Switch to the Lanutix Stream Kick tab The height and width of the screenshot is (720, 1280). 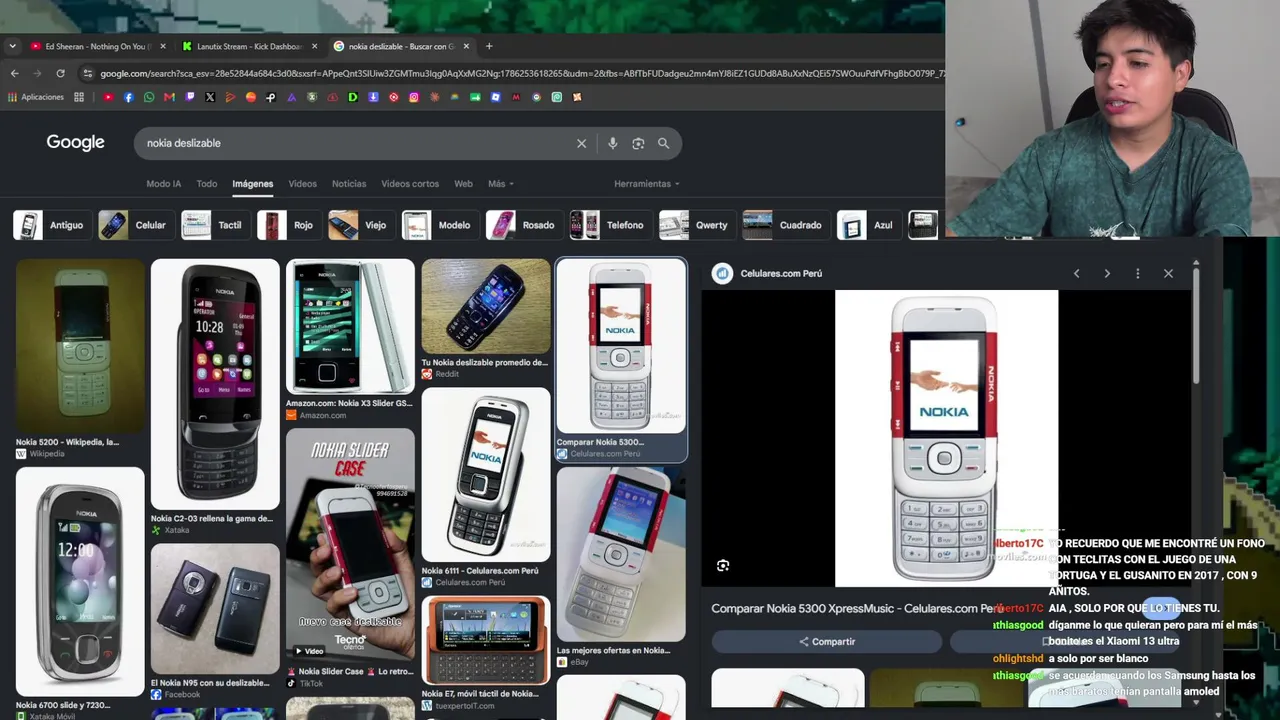tap(249, 46)
